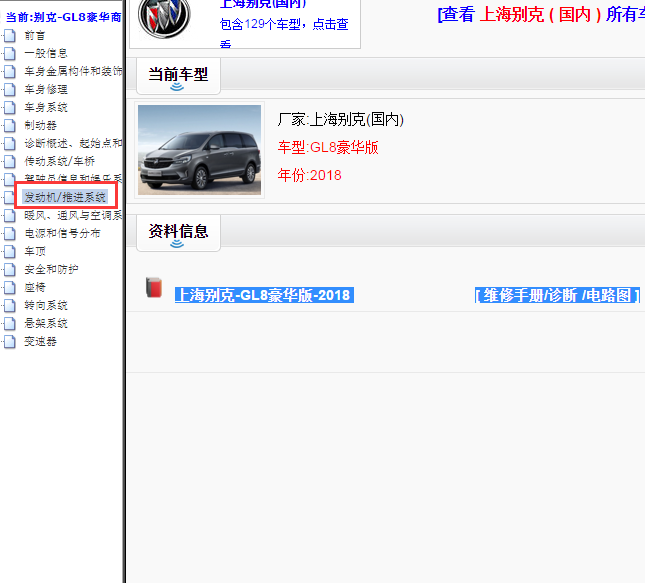
Task: Click the page icon beside 车身金属构件和装饰
Action: 10,72
